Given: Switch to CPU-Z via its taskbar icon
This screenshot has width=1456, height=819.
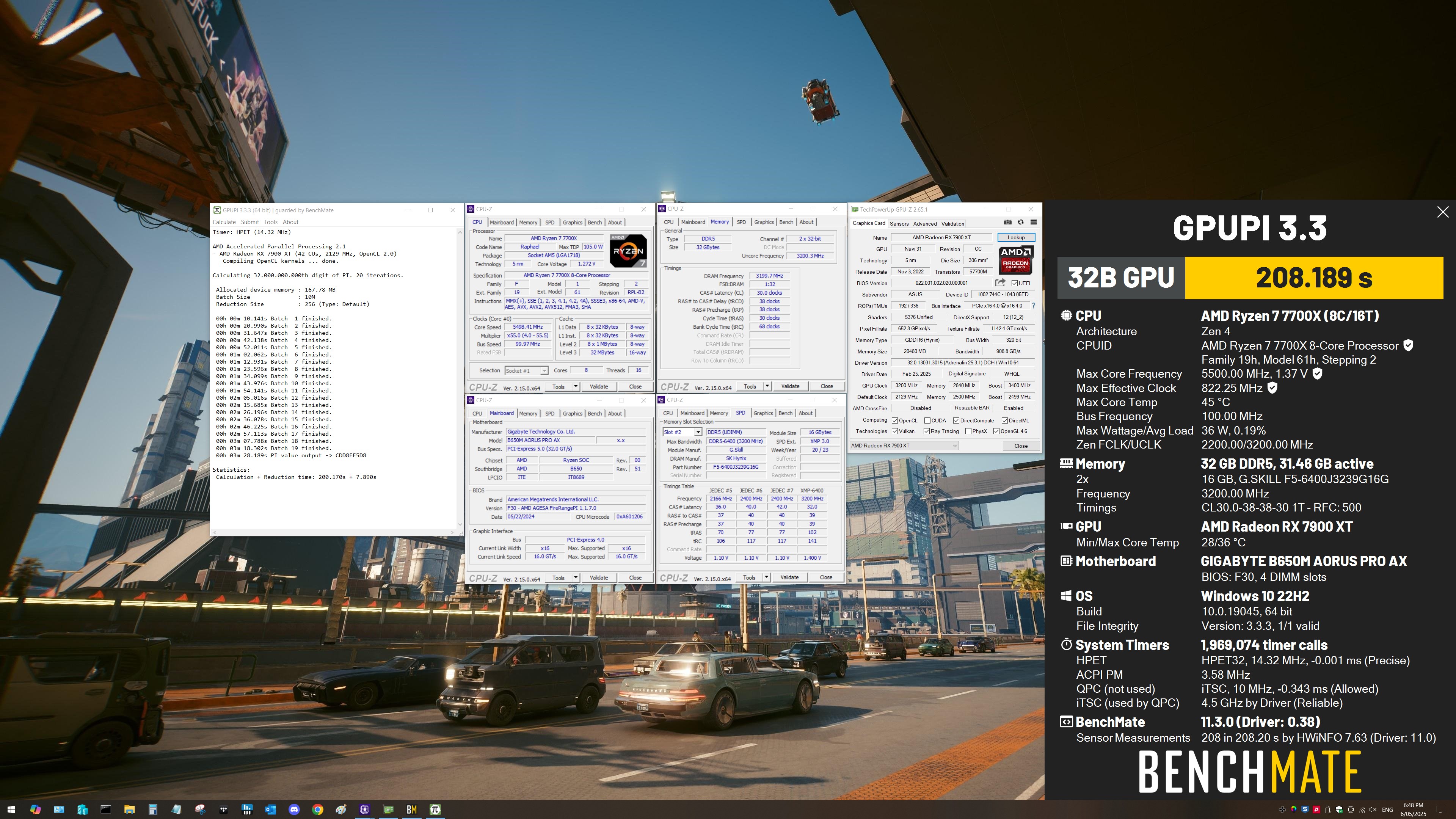Looking at the screenshot, I should click(x=364, y=810).
